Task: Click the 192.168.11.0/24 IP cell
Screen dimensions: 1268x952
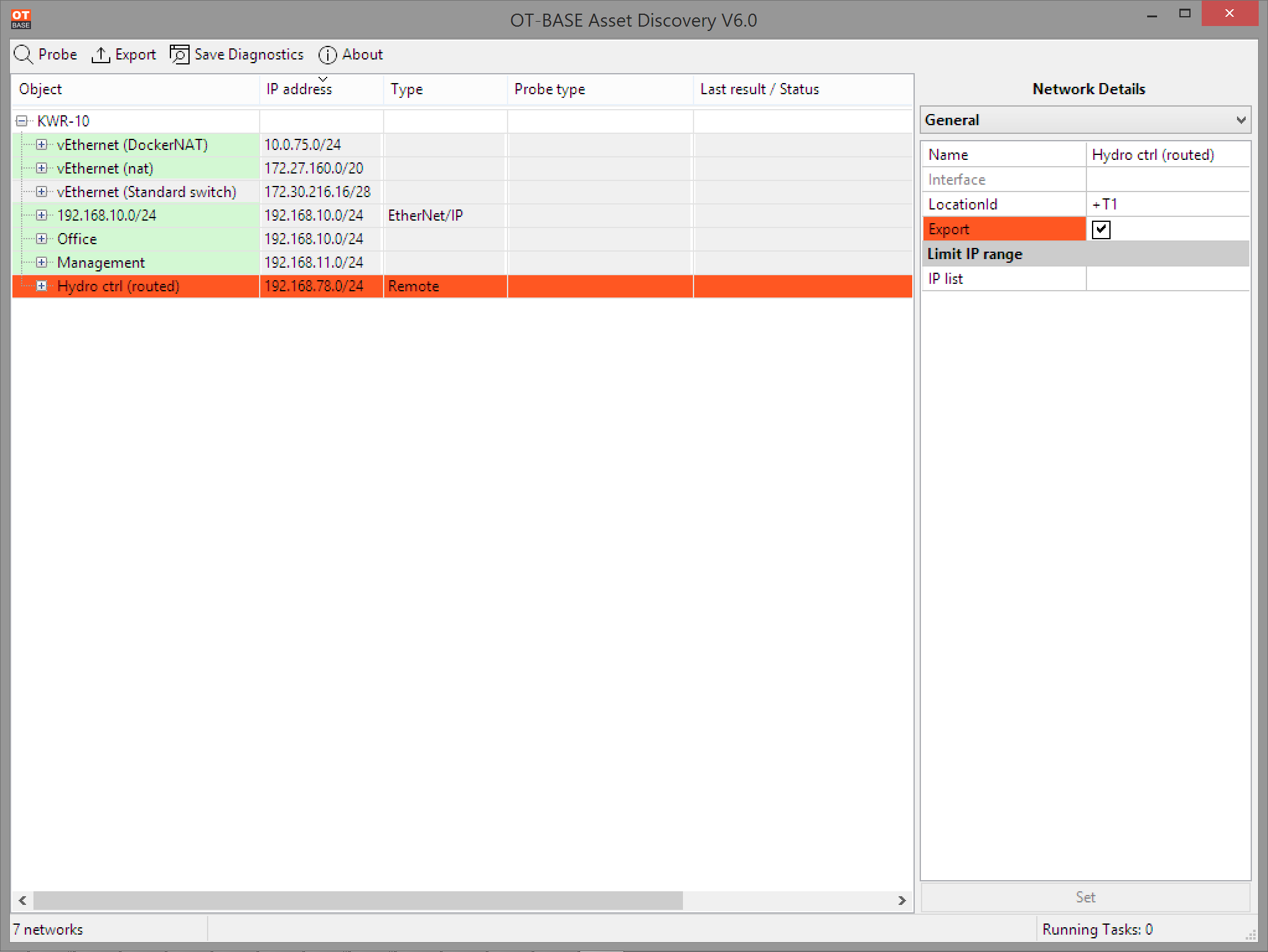Action: coord(322,262)
